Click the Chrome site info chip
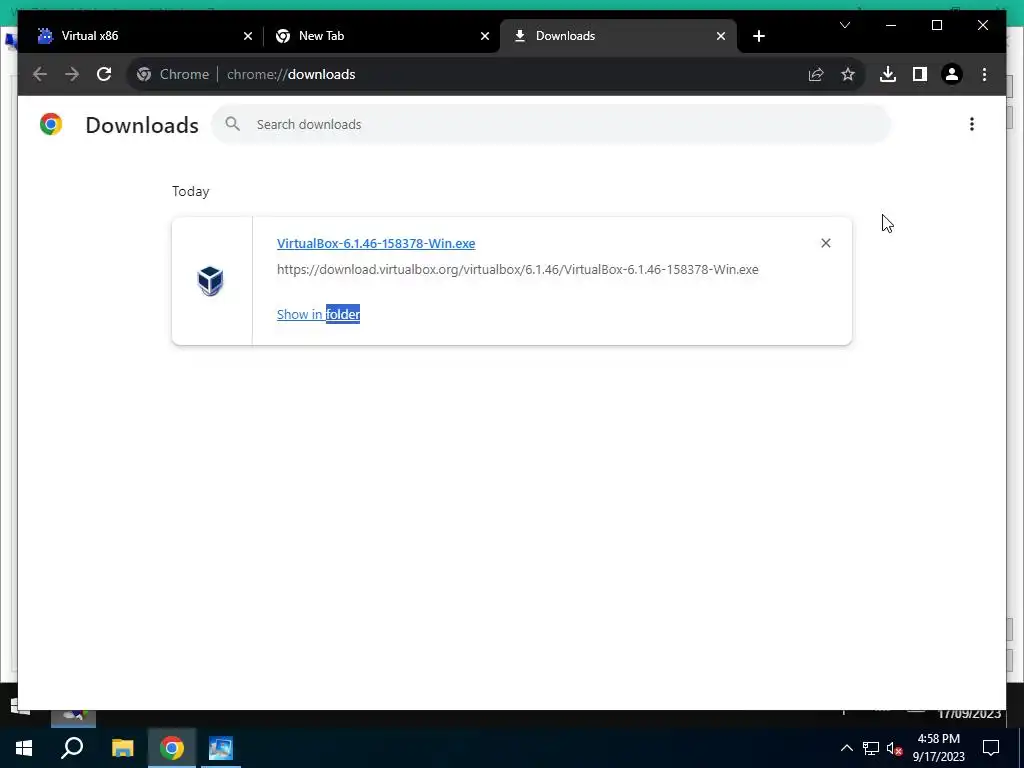The width and height of the screenshot is (1024, 768). pyautogui.click(x=173, y=74)
